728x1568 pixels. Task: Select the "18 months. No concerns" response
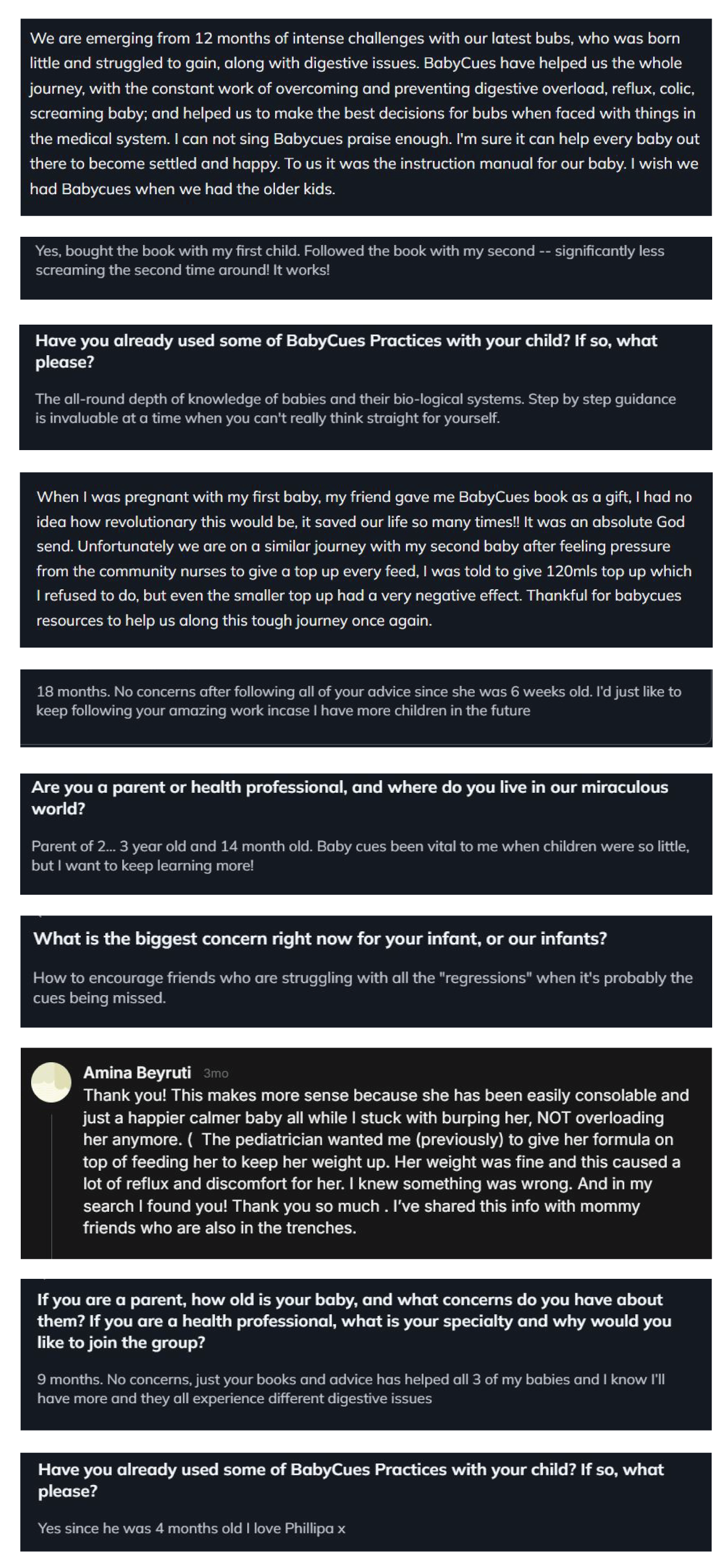358,701
